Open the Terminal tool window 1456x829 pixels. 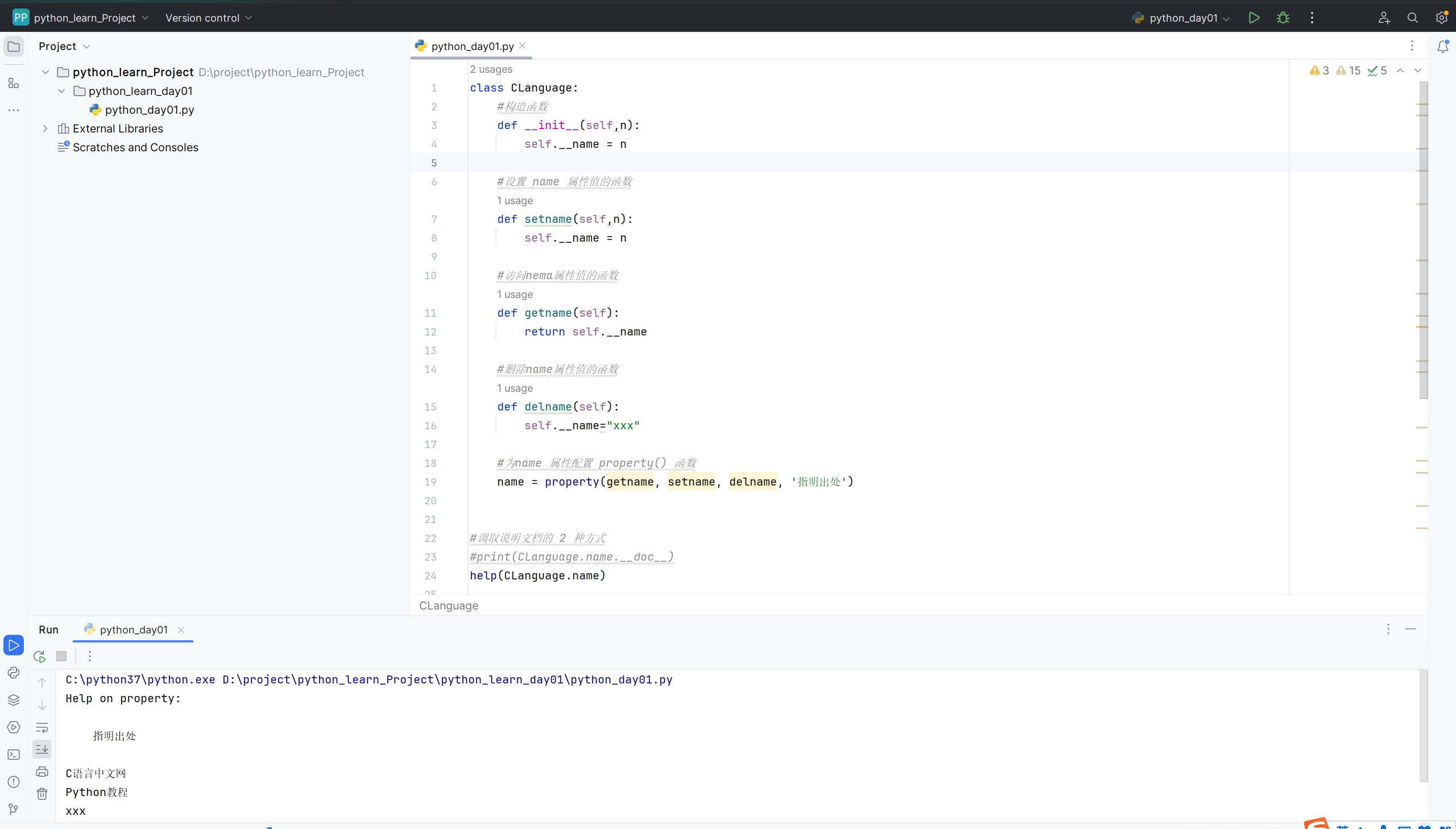[14, 755]
